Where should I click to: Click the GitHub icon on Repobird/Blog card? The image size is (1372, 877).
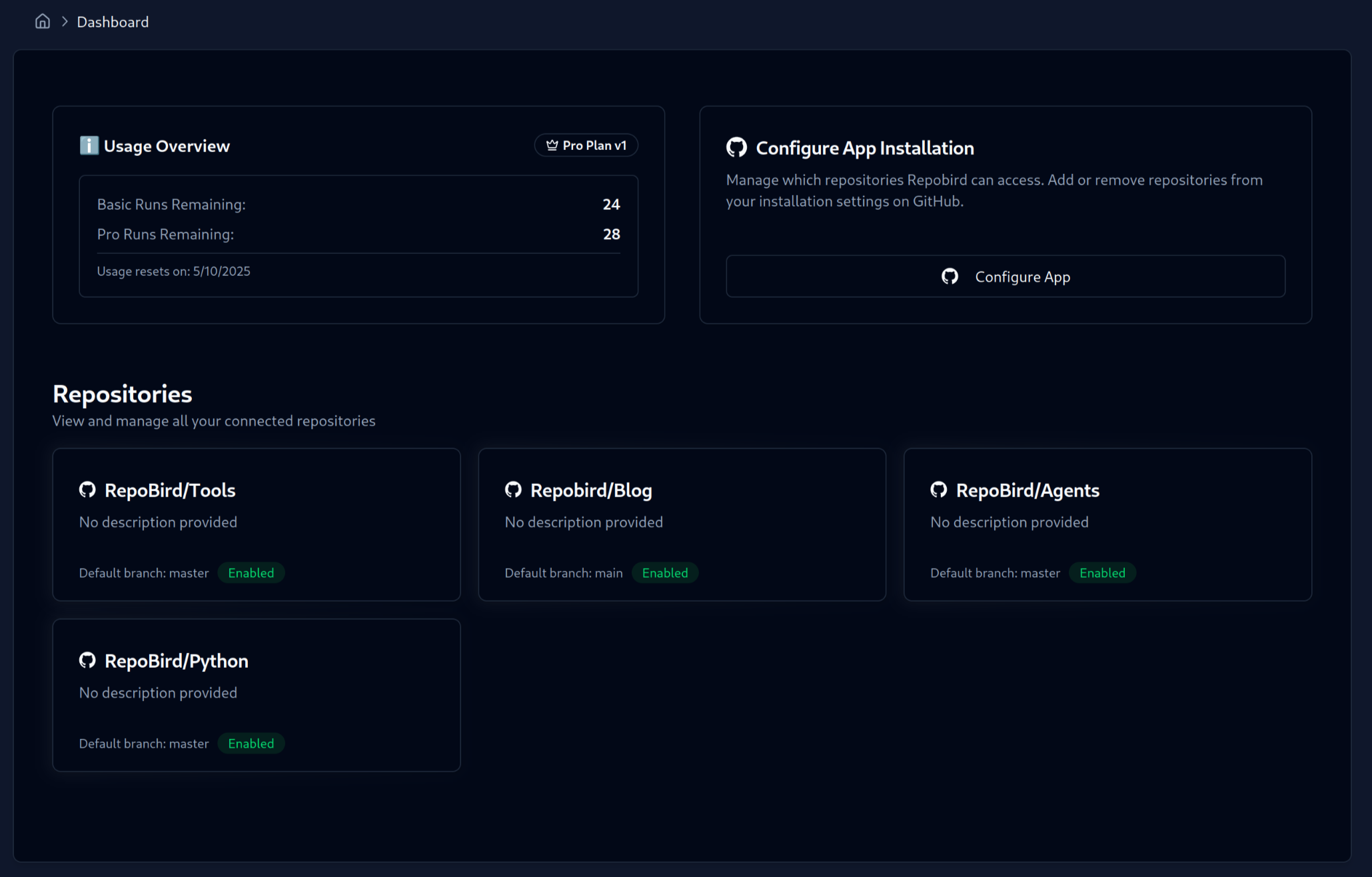pos(513,489)
